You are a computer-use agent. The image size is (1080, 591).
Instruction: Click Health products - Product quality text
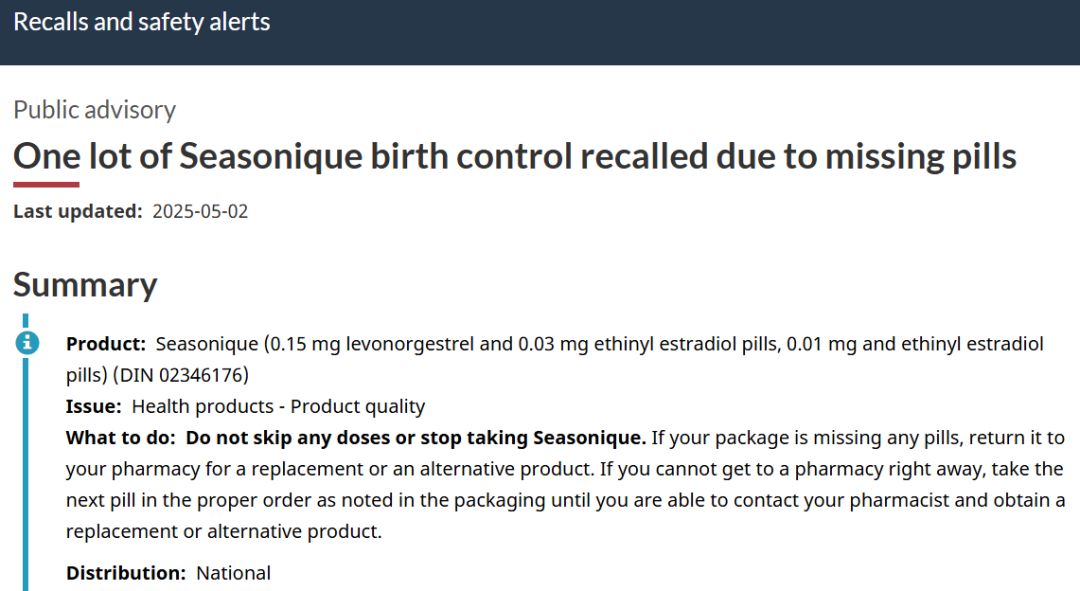pos(278,406)
